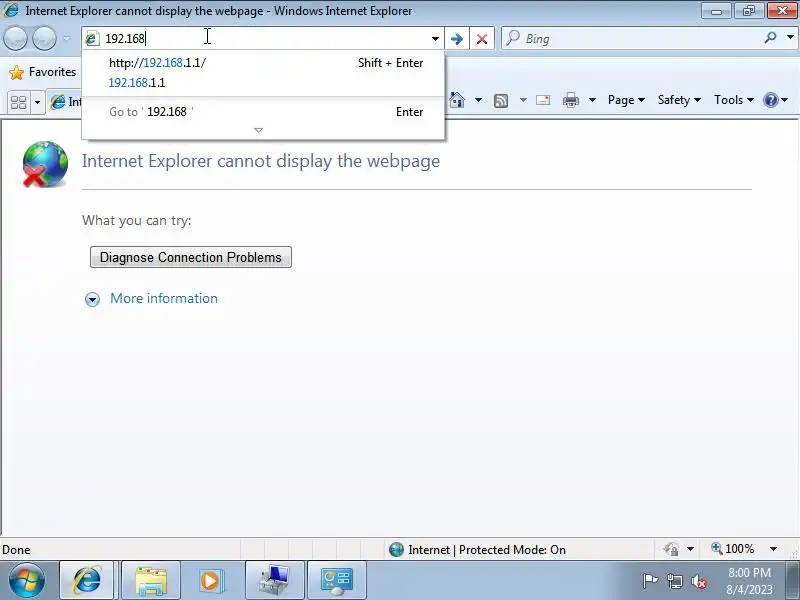This screenshot has height=600, width=800.
Task: Select suggestion http://192.168.1.1/
Action: (265, 63)
